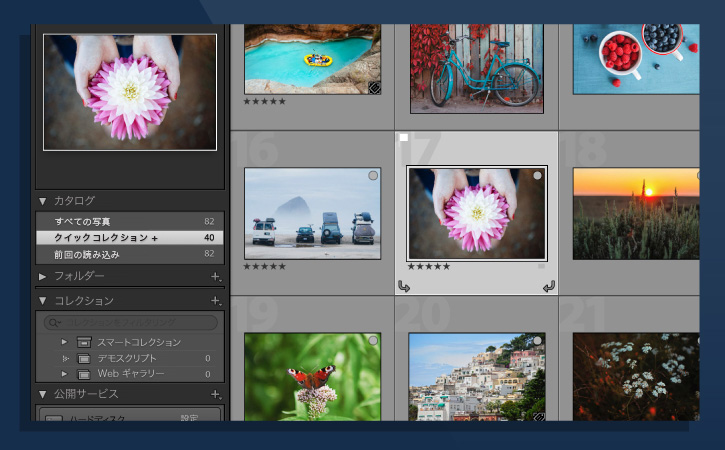Image resolution: width=725 pixels, height=450 pixels.
Task: Open the plus menu on コレクション panel
Action: [216, 301]
